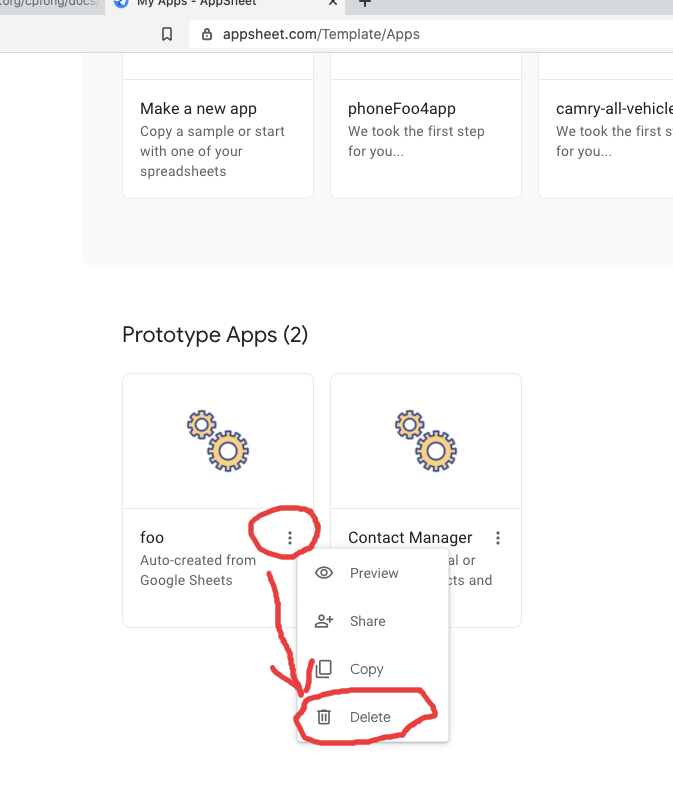673x787 pixels.
Task: Click the Contact Manager gears thumbnail
Action: click(x=426, y=440)
